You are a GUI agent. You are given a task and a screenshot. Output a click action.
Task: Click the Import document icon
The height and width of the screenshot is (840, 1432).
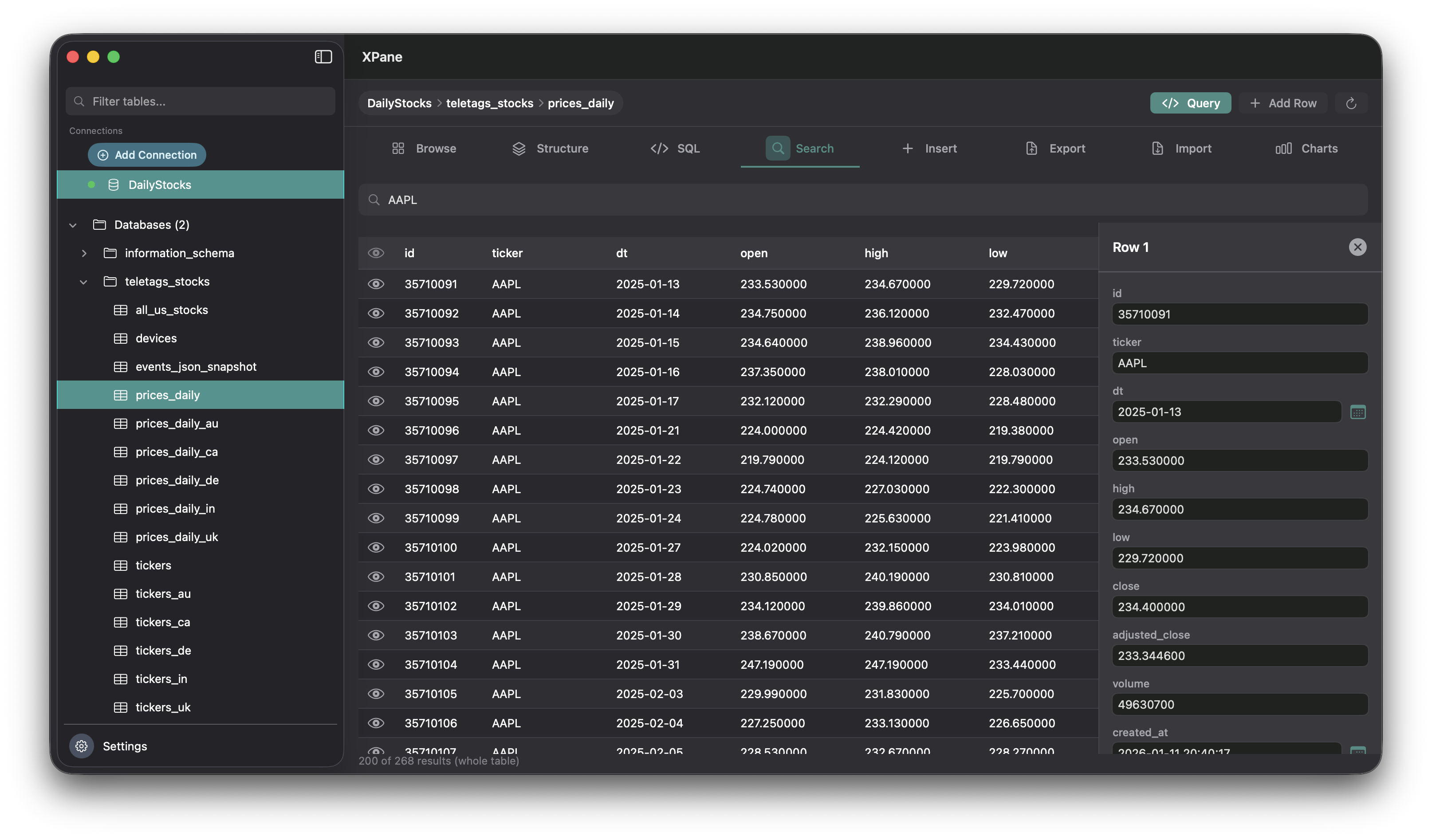tap(1157, 148)
